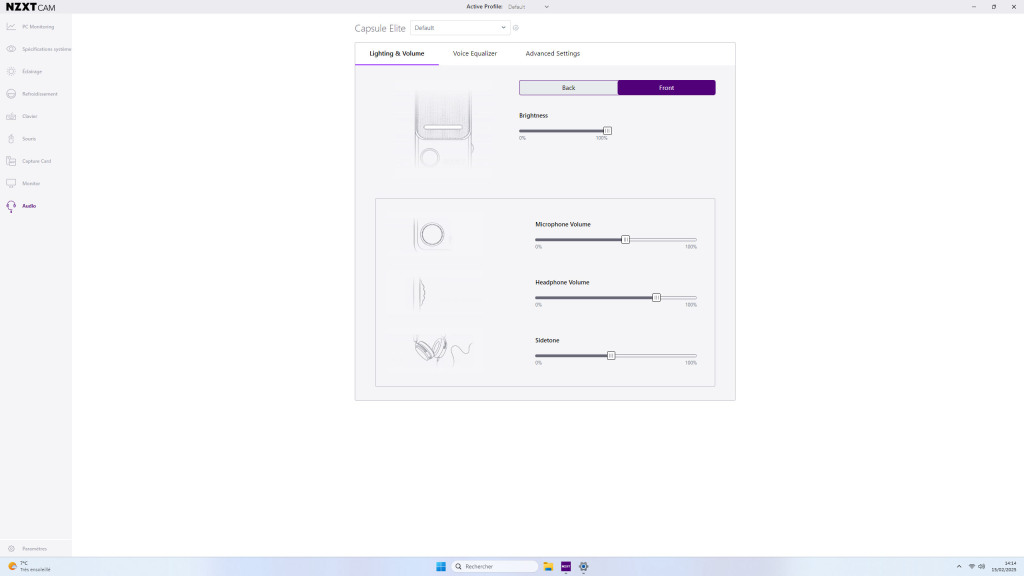
Task: Click the Souris mouse icon
Action: click(11, 138)
